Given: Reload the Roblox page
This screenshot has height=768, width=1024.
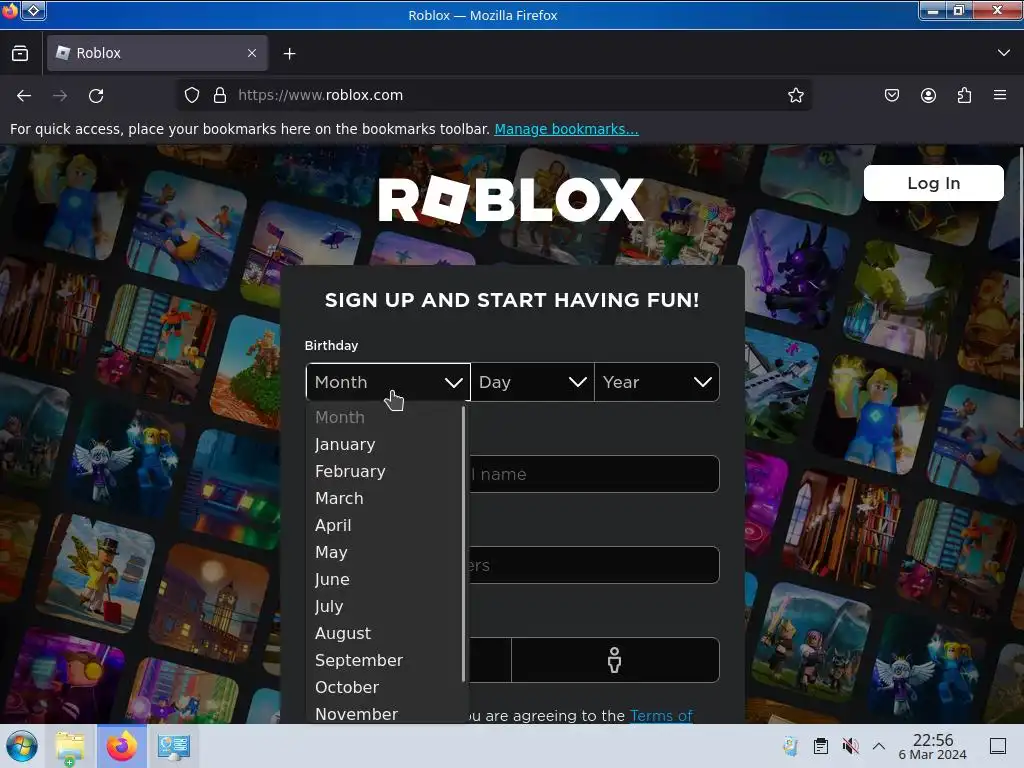Looking at the screenshot, I should (96, 96).
